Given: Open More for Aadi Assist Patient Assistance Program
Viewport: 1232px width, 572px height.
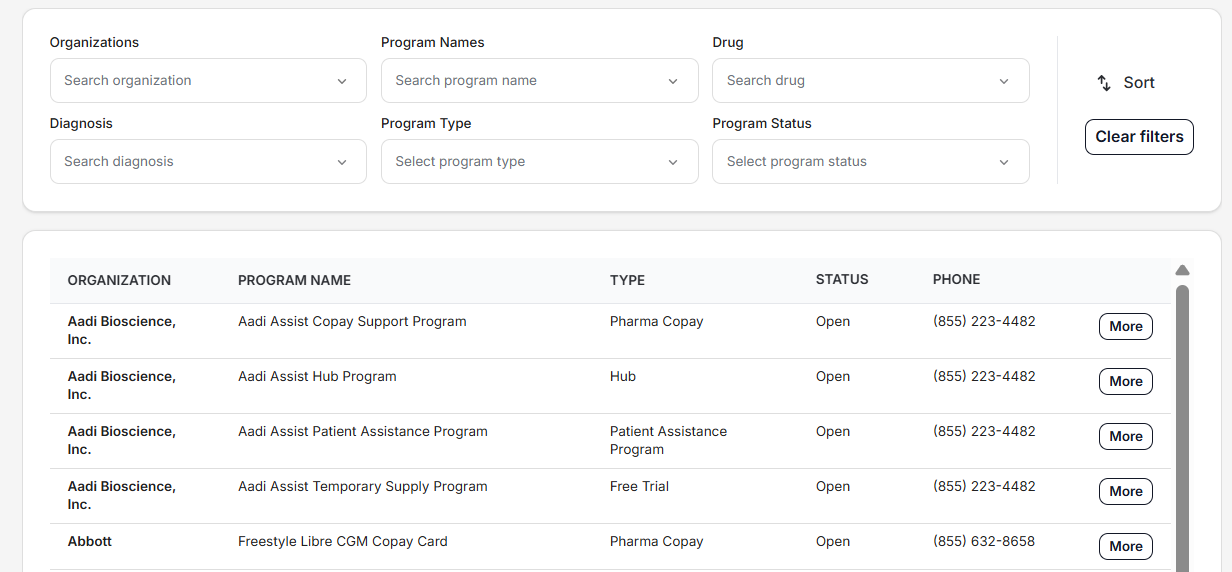Looking at the screenshot, I should click(1125, 436).
